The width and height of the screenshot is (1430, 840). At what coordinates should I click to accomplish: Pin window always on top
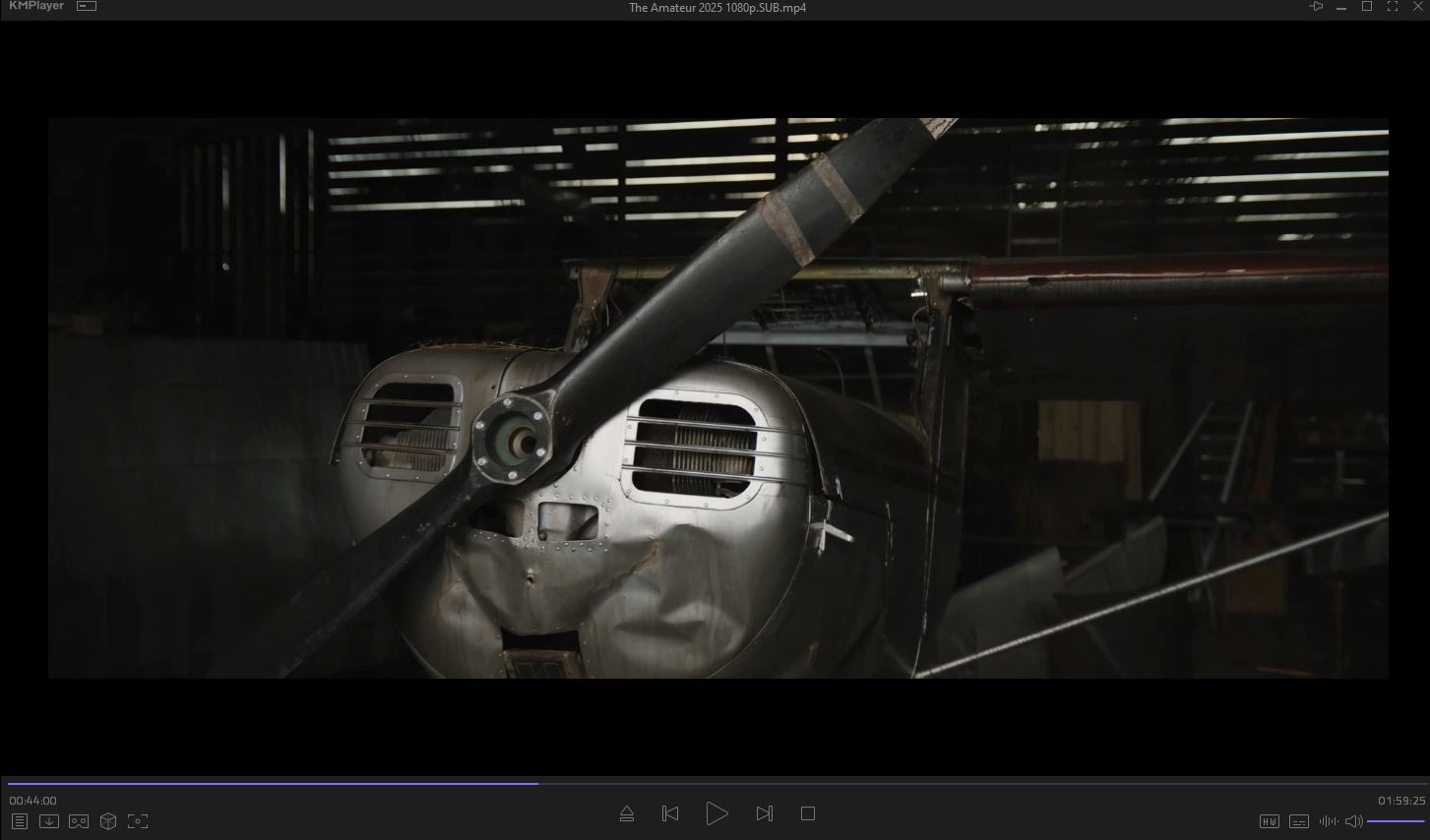[x=1316, y=7]
